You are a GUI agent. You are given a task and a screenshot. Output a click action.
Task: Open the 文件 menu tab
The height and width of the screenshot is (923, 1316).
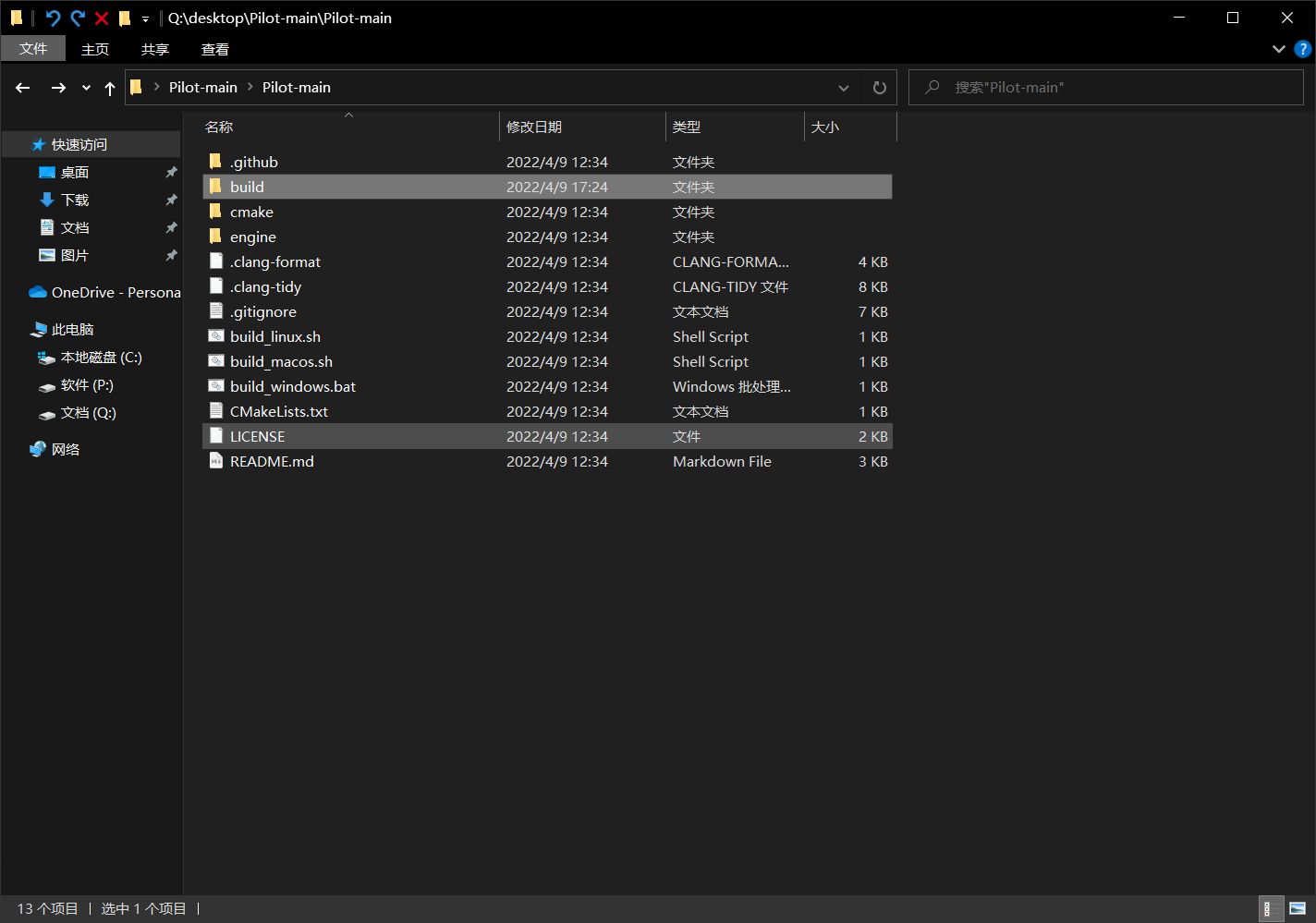click(x=33, y=49)
